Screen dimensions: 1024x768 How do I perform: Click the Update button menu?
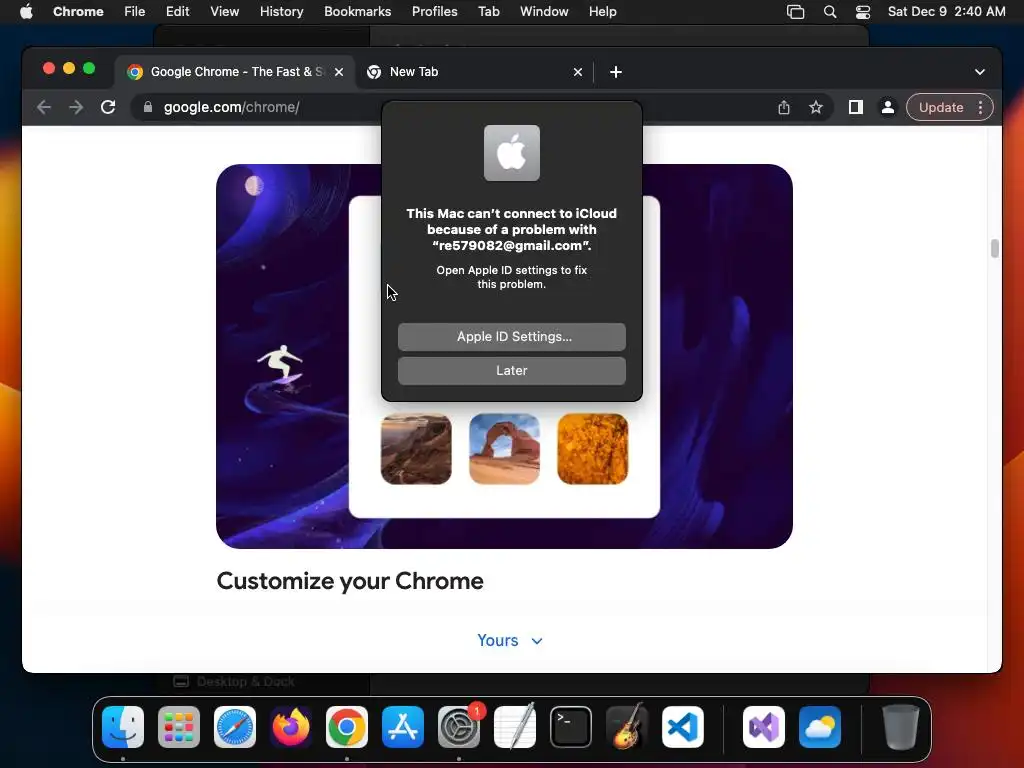pos(950,107)
